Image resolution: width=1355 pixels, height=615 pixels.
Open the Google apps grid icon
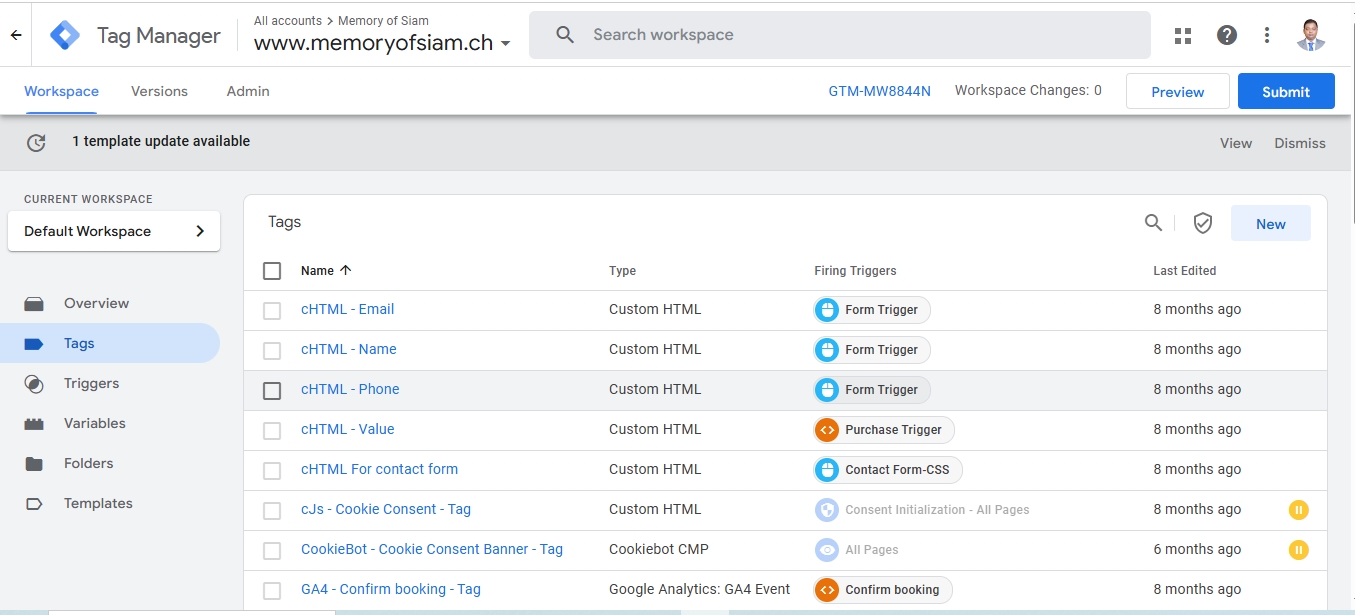[1183, 35]
